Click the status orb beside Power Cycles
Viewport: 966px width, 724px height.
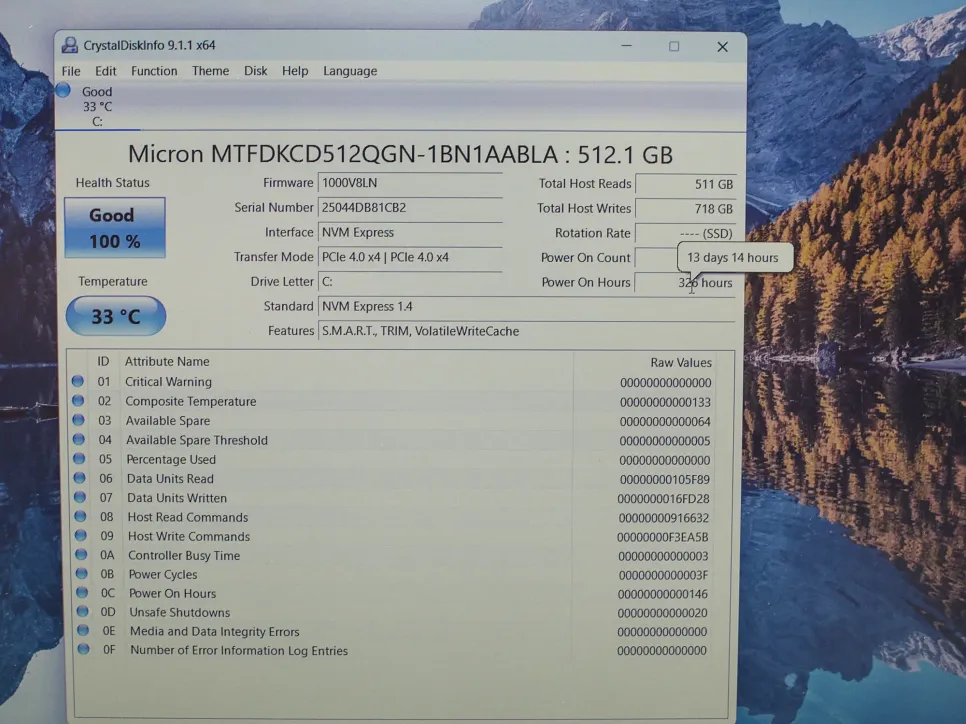[x=79, y=574]
